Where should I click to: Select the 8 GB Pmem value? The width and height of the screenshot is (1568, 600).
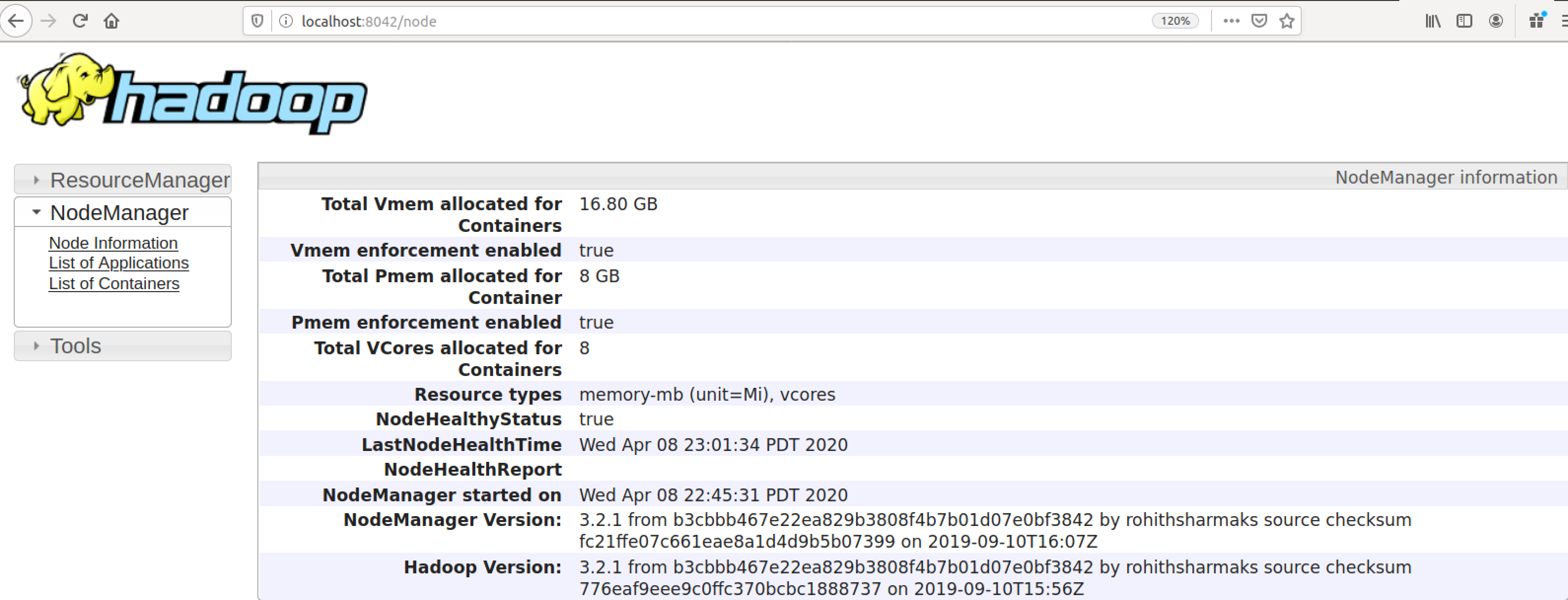coord(599,276)
